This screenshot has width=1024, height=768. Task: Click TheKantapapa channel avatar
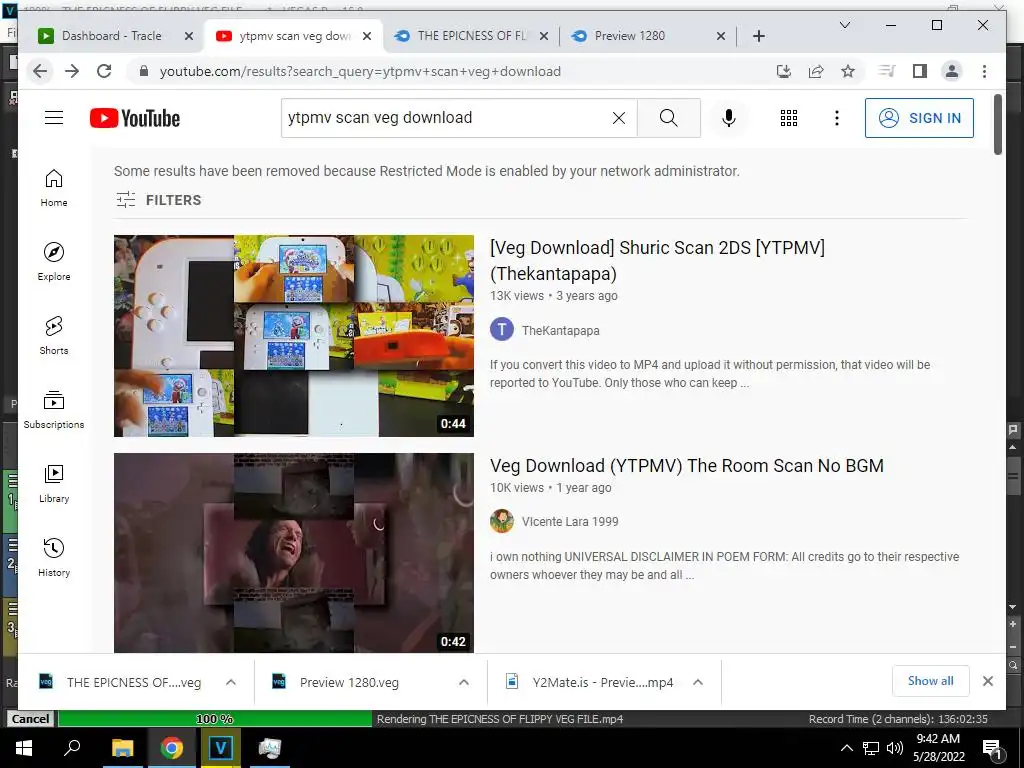point(502,330)
